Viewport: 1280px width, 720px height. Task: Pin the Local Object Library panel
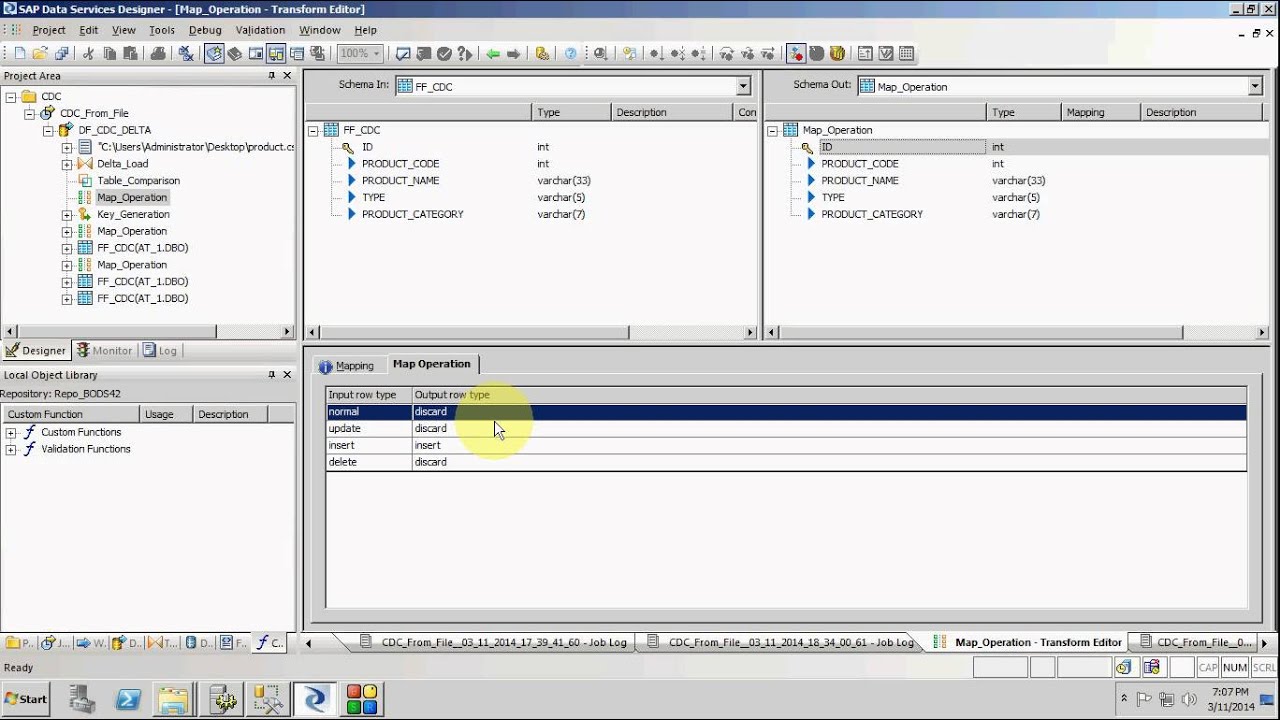(271, 375)
